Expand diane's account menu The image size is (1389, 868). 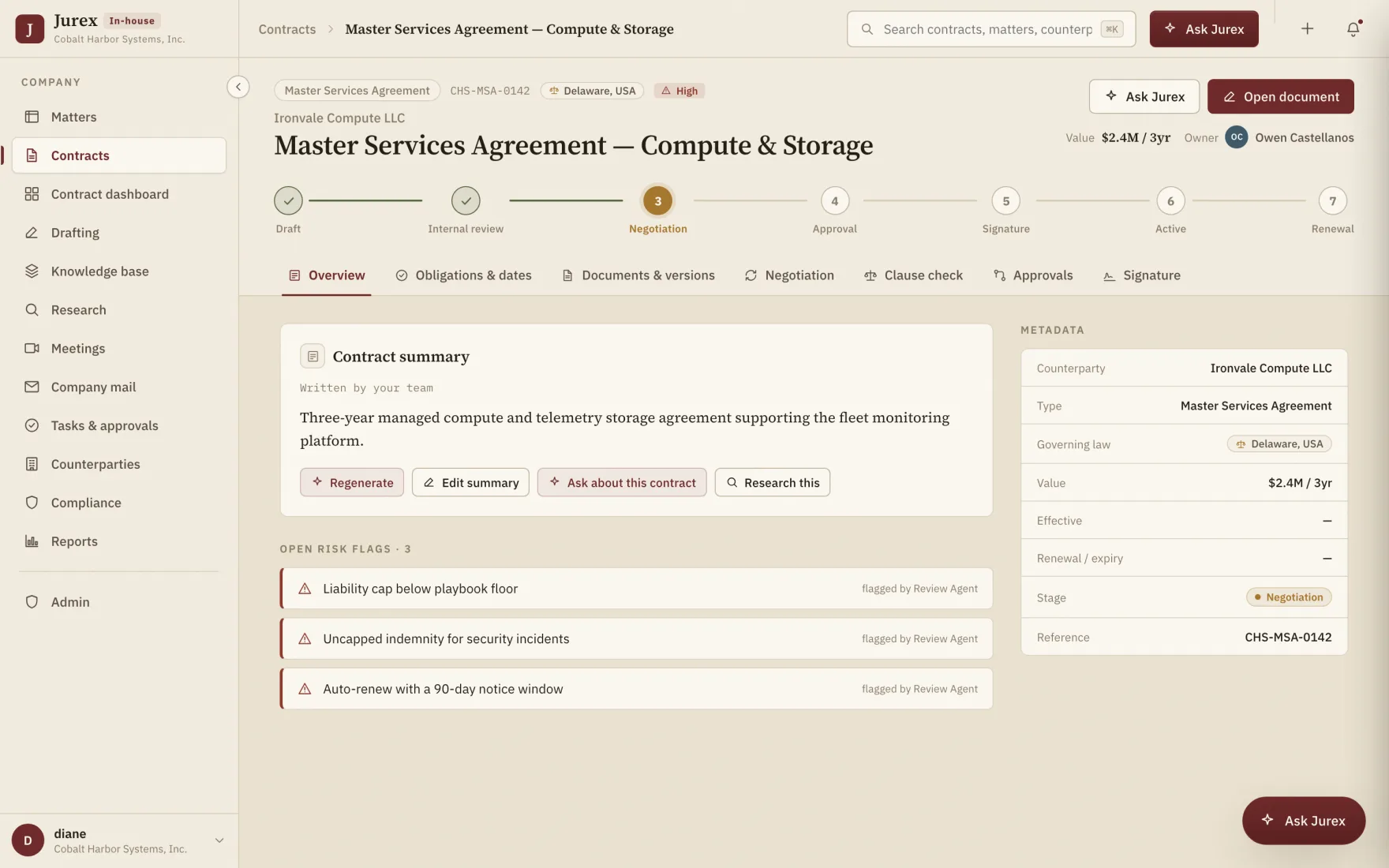pyautogui.click(x=219, y=840)
